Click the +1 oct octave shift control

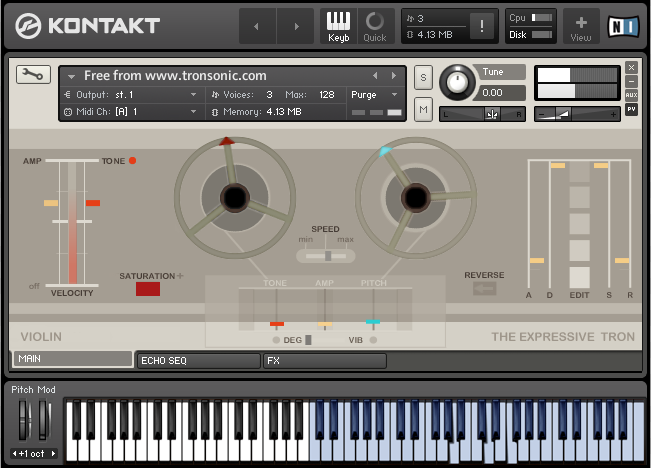point(33,453)
